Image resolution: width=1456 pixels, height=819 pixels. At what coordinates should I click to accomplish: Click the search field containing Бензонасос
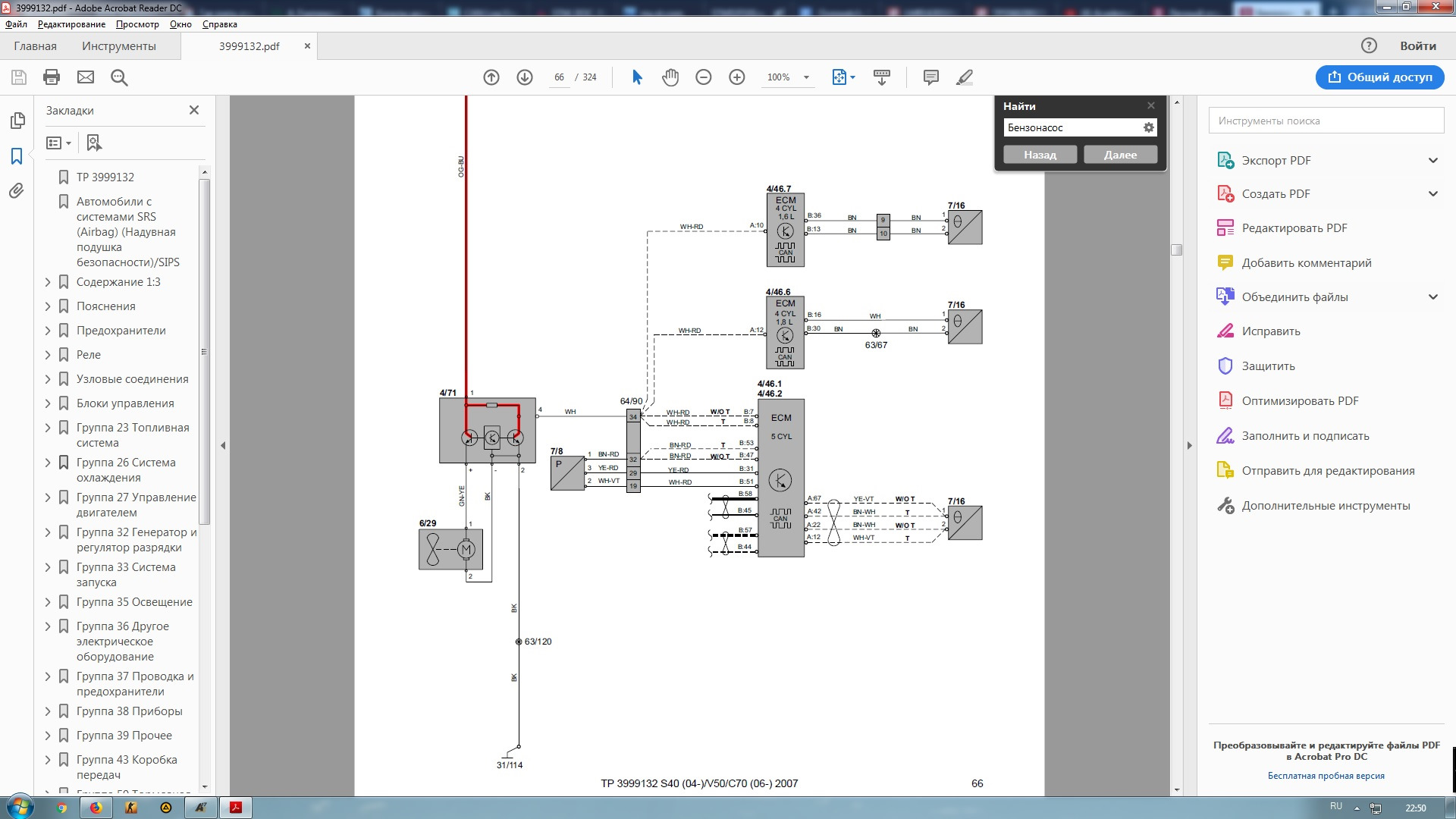click(x=1072, y=127)
